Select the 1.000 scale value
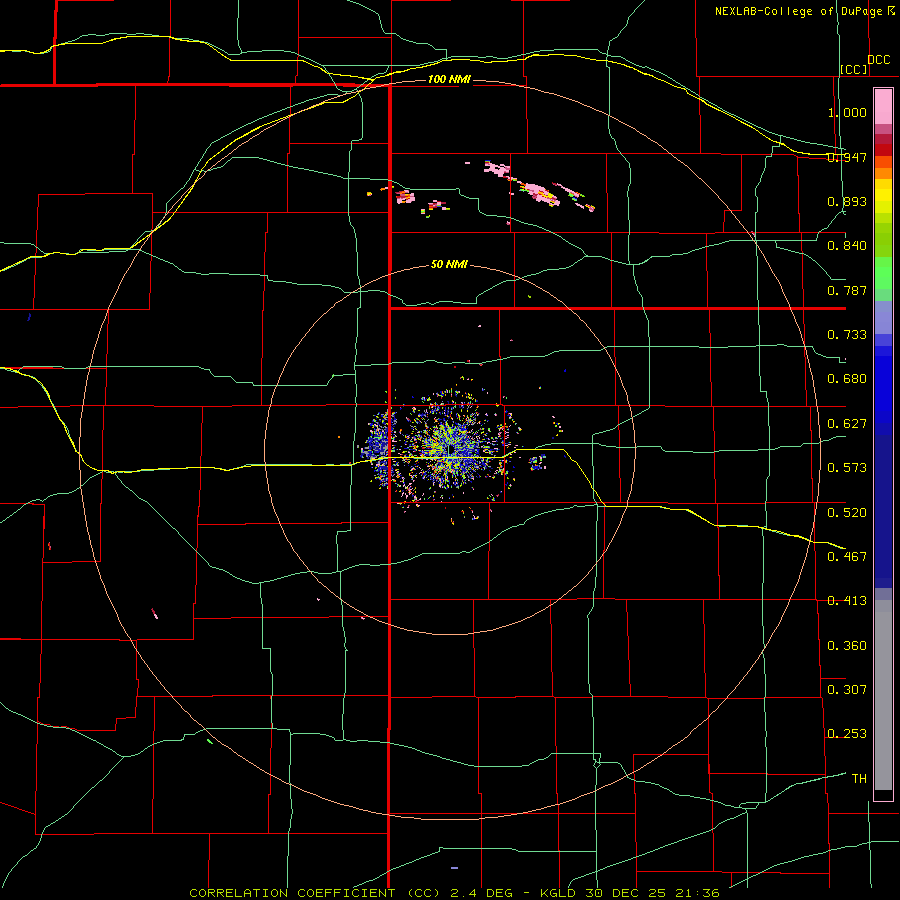The width and height of the screenshot is (900, 900). [847, 112]
